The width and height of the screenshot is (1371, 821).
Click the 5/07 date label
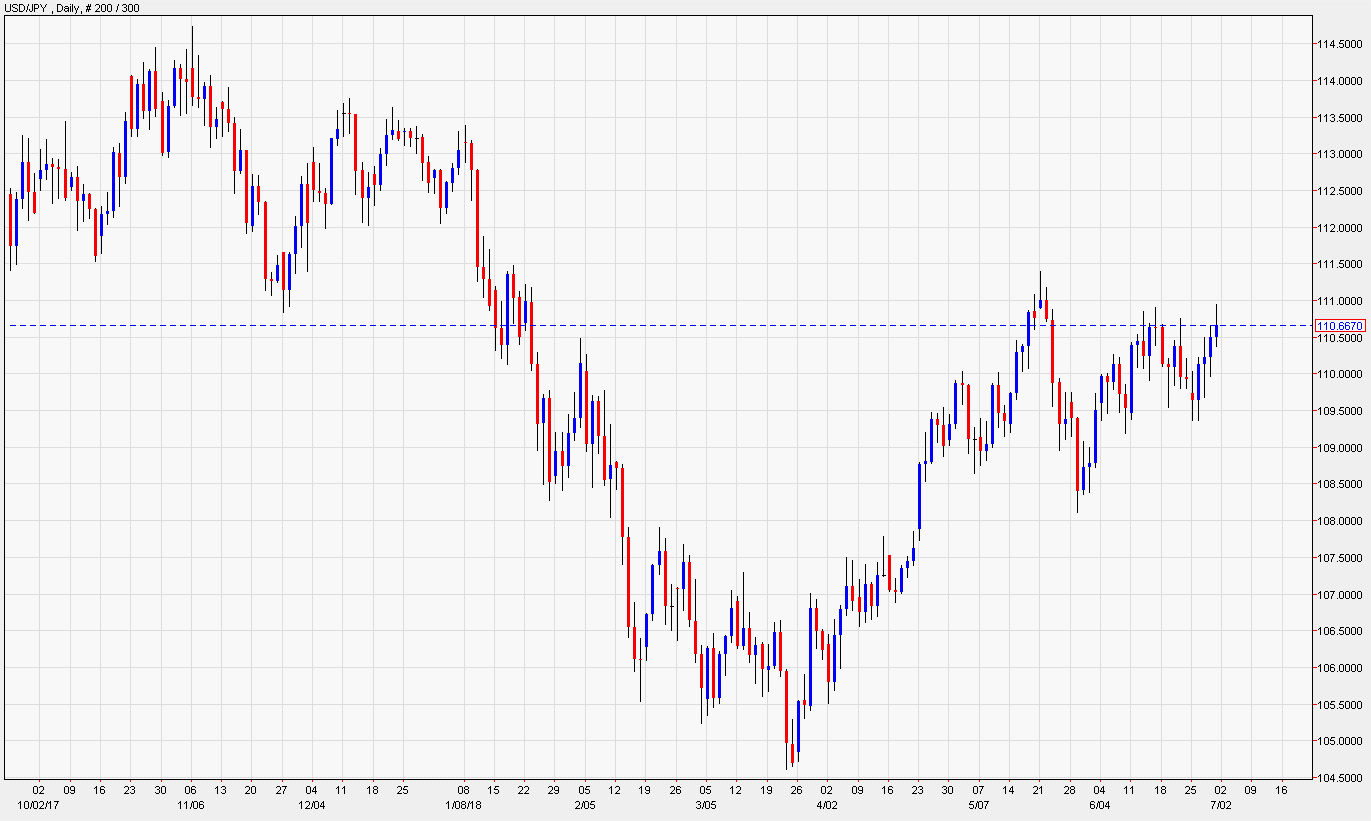click(979, 805)
